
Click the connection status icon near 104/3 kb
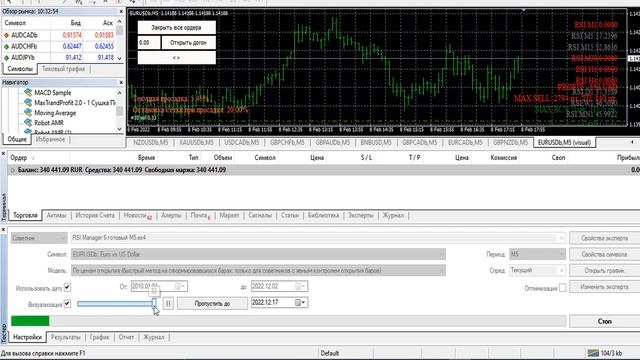pos(593,353)
